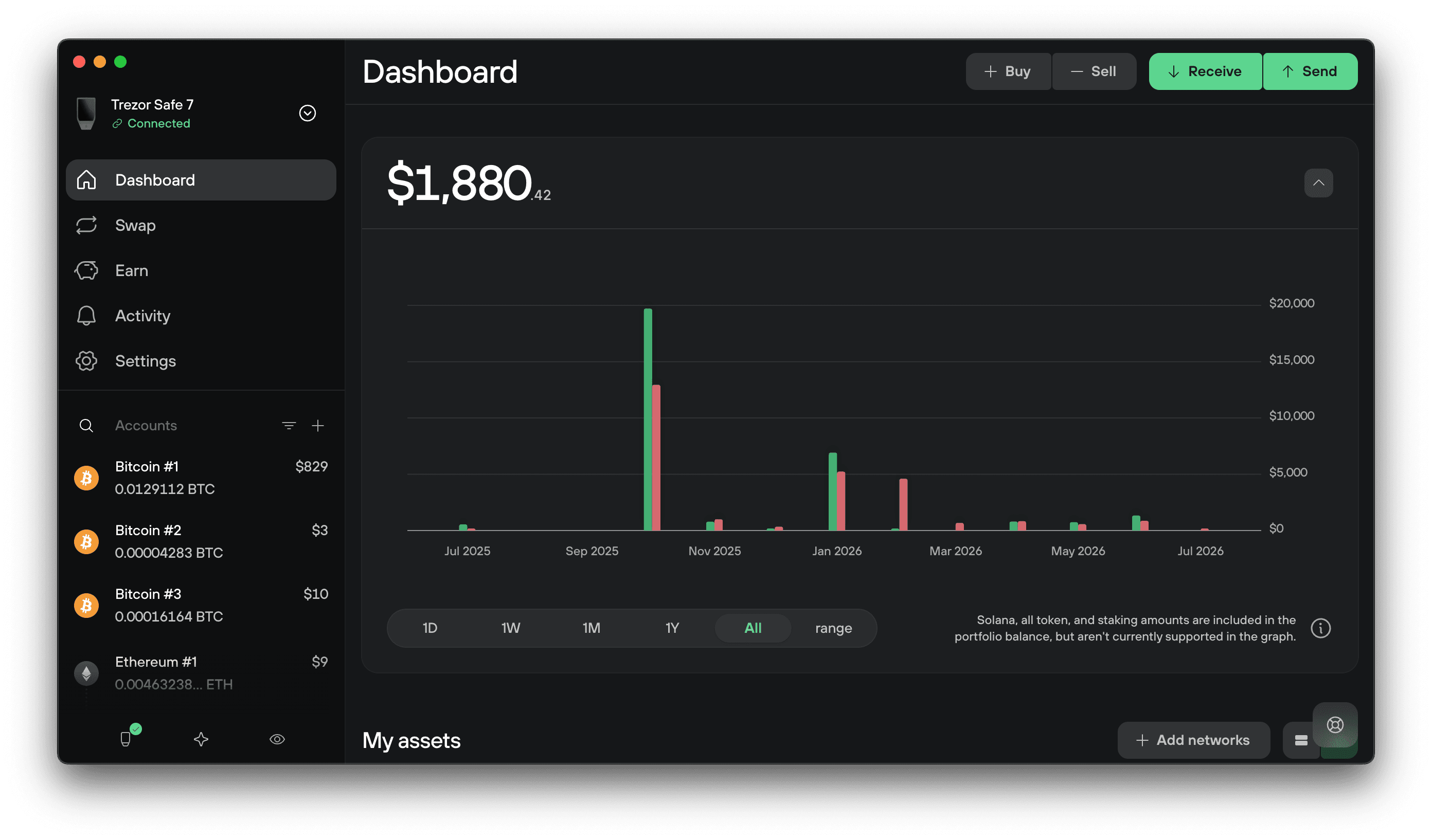
Task: Switch graph range to 1M
Action: [x=591, y=628]
